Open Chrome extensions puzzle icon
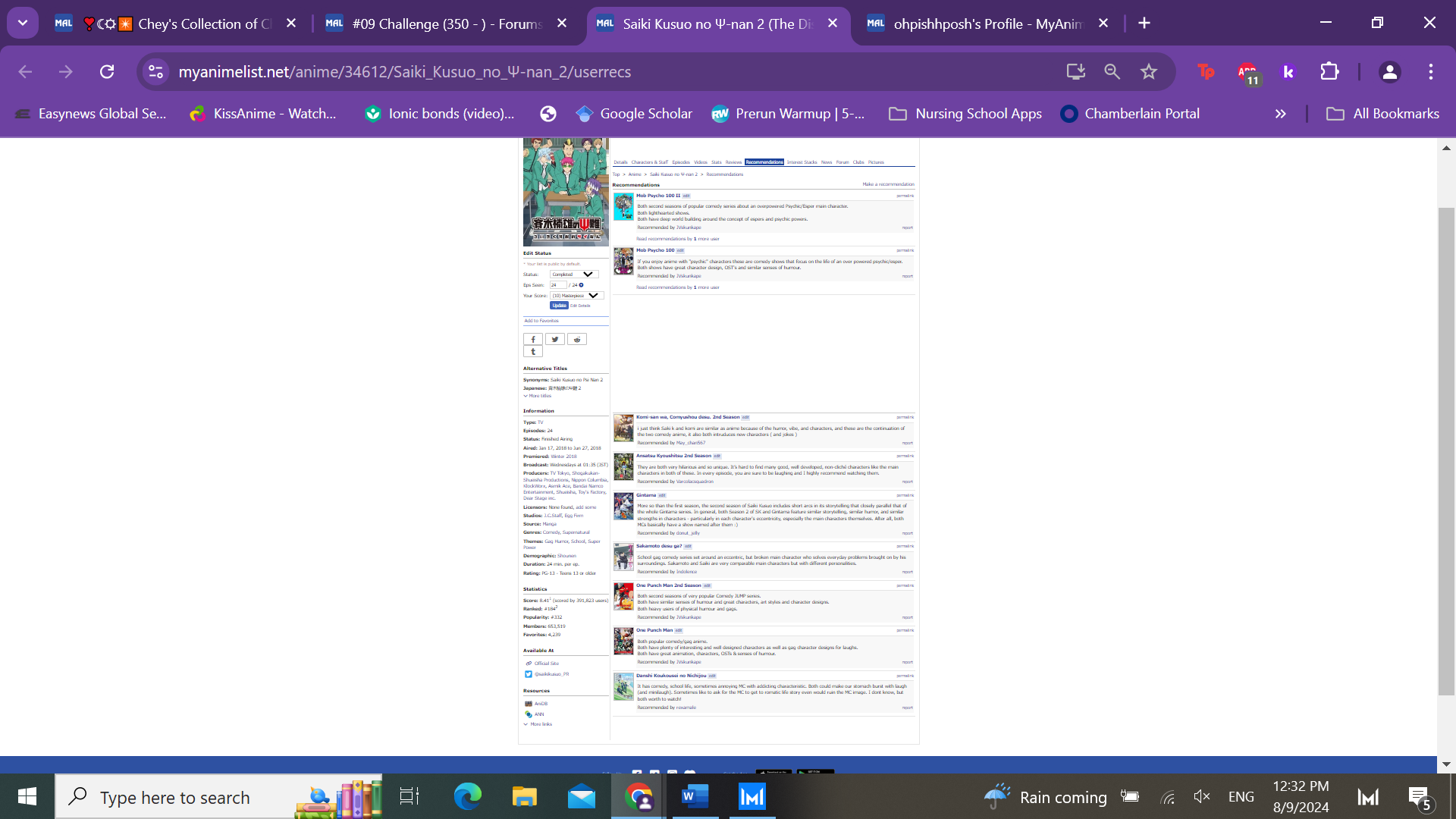 click(1329, 71)
